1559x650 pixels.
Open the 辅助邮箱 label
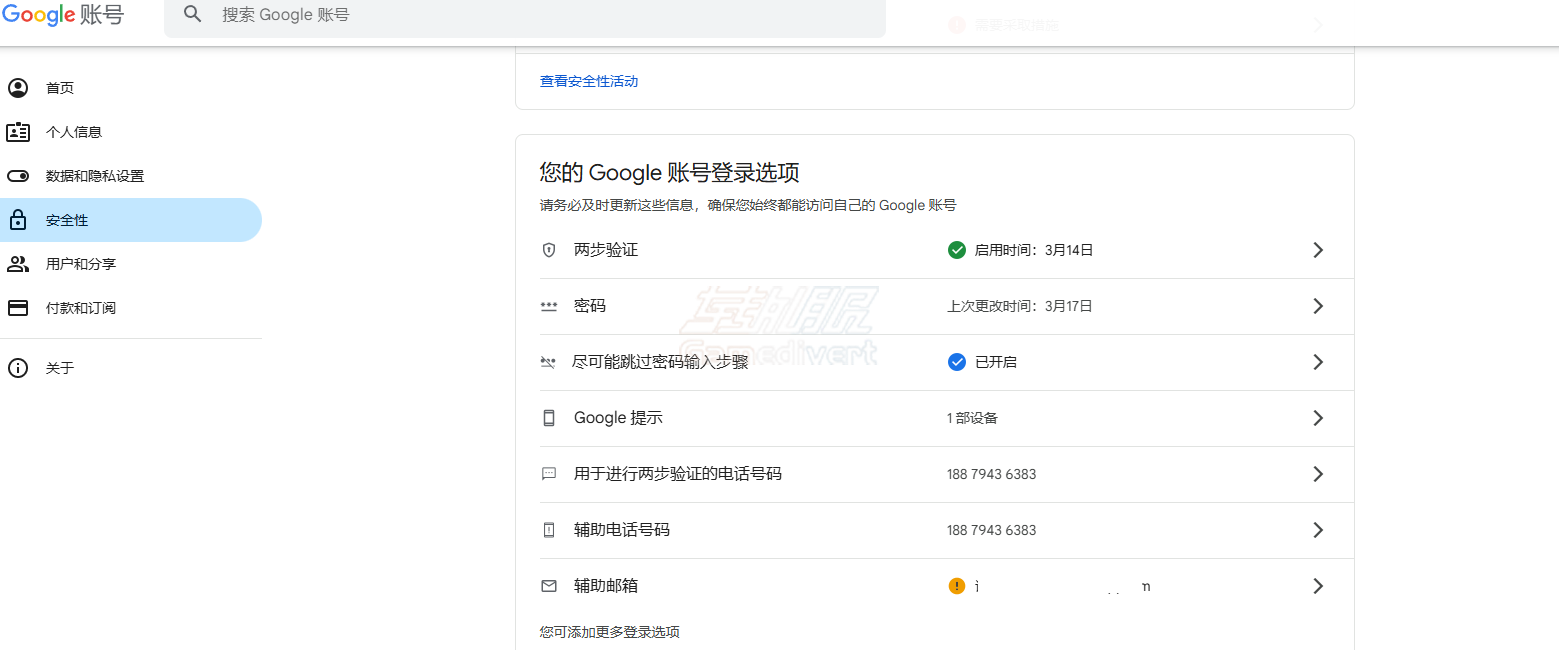pyautogui.click(x=606, y=586)
